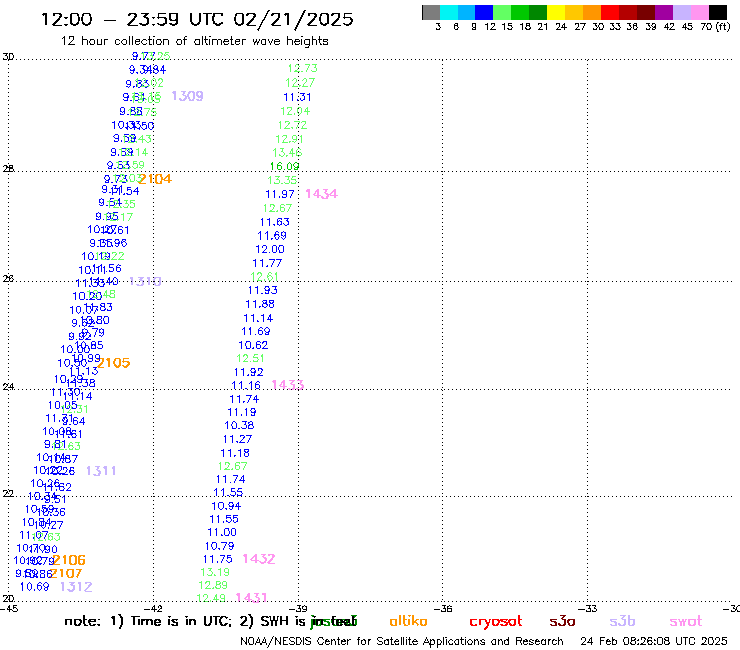Click the orange altika pass number 2104
Image resolution: width=740 pixels, height=650 pixels.
coord(155,179)
